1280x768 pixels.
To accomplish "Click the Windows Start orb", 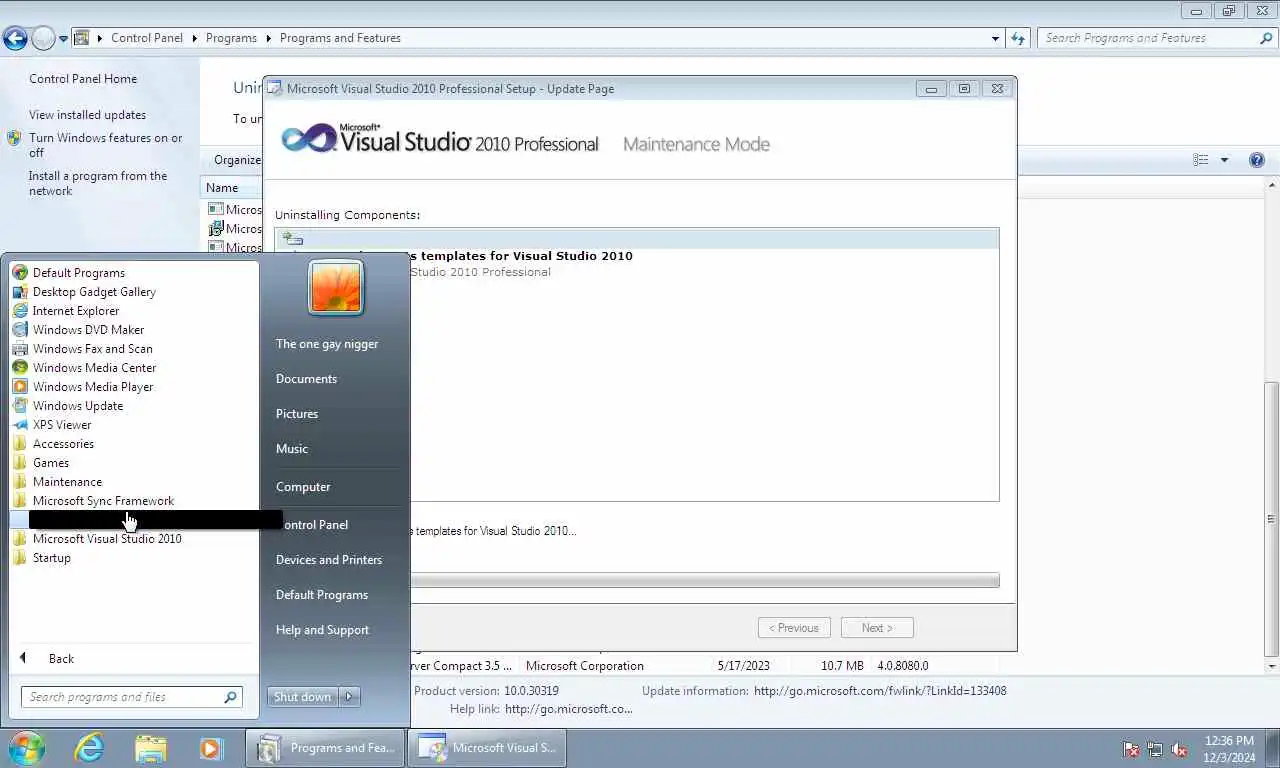I will tap(27, 748).
